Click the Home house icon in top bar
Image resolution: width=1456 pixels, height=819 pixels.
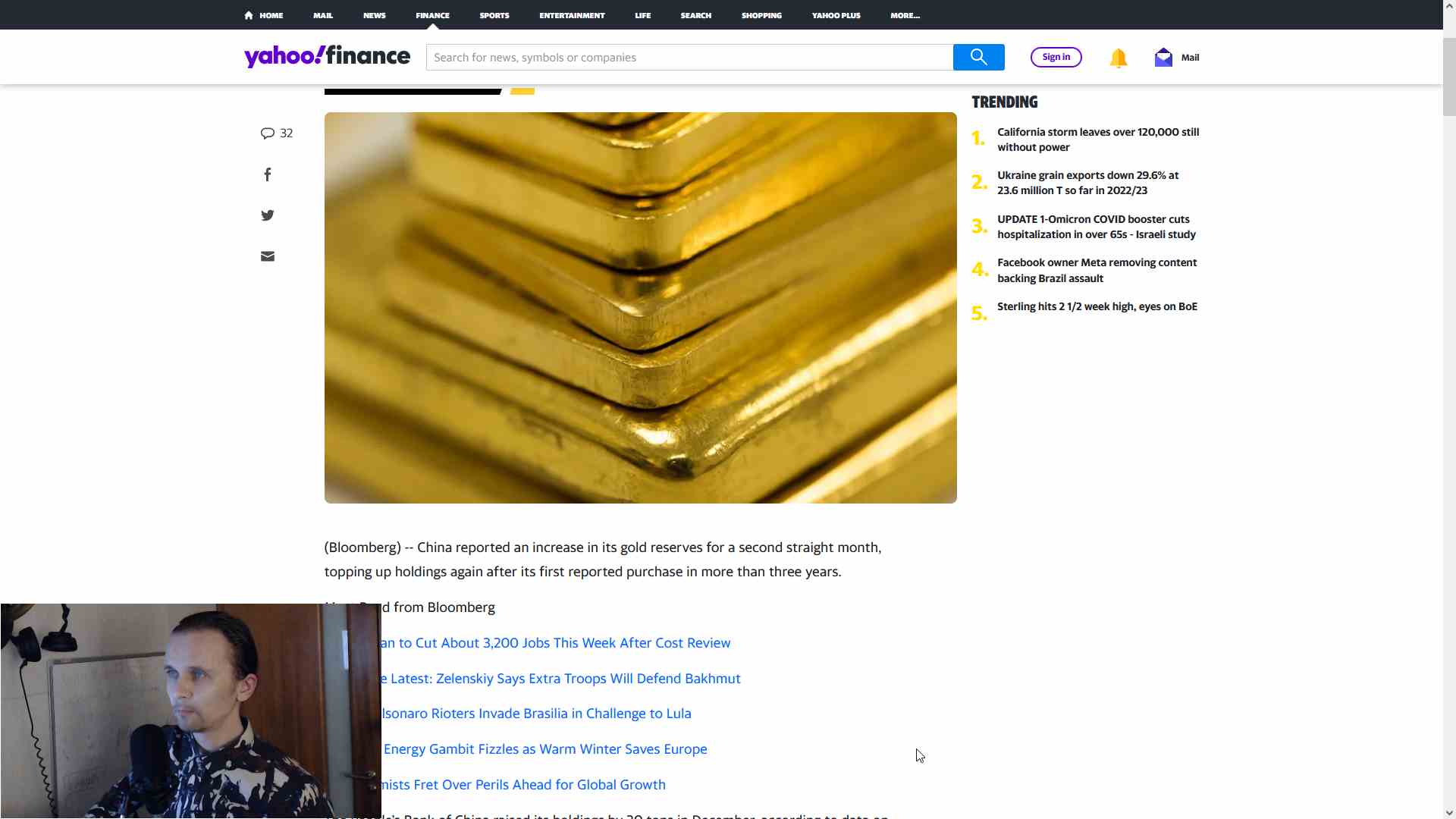[x=249, y=15]
